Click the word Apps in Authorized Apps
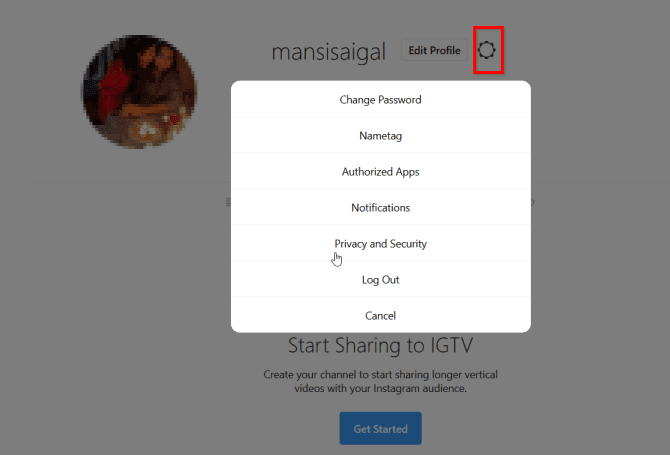 click(x=408, y=172)
